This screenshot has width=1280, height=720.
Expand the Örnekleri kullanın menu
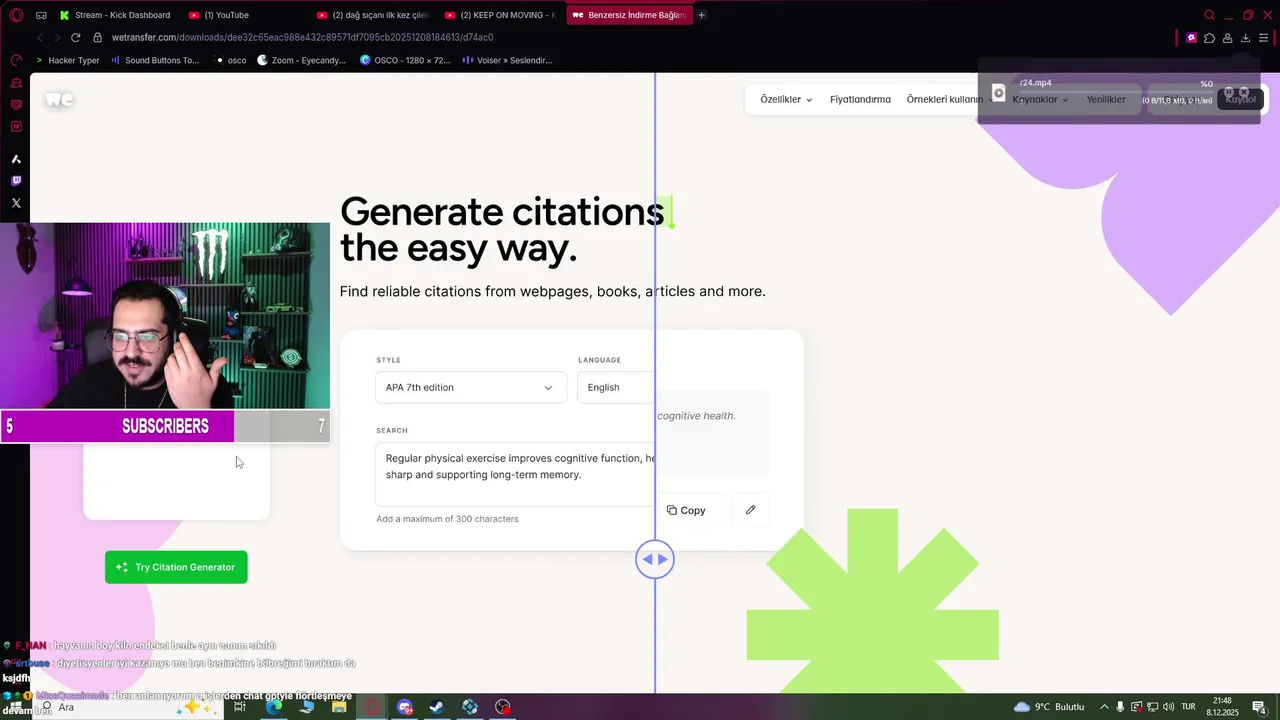click(x=949, y=100)
